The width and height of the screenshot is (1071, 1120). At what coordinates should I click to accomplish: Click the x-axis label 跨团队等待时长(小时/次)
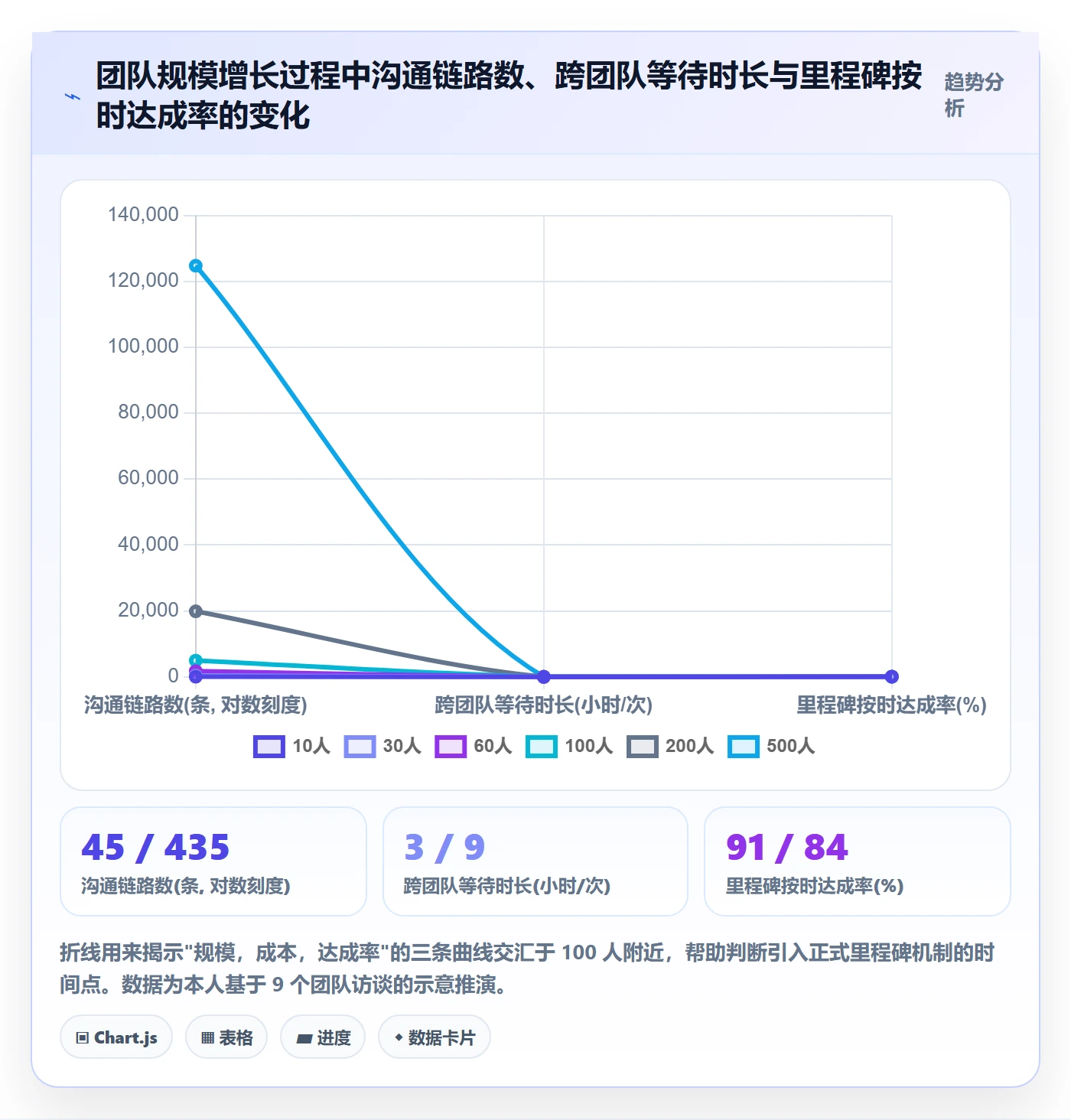point(544,705)
